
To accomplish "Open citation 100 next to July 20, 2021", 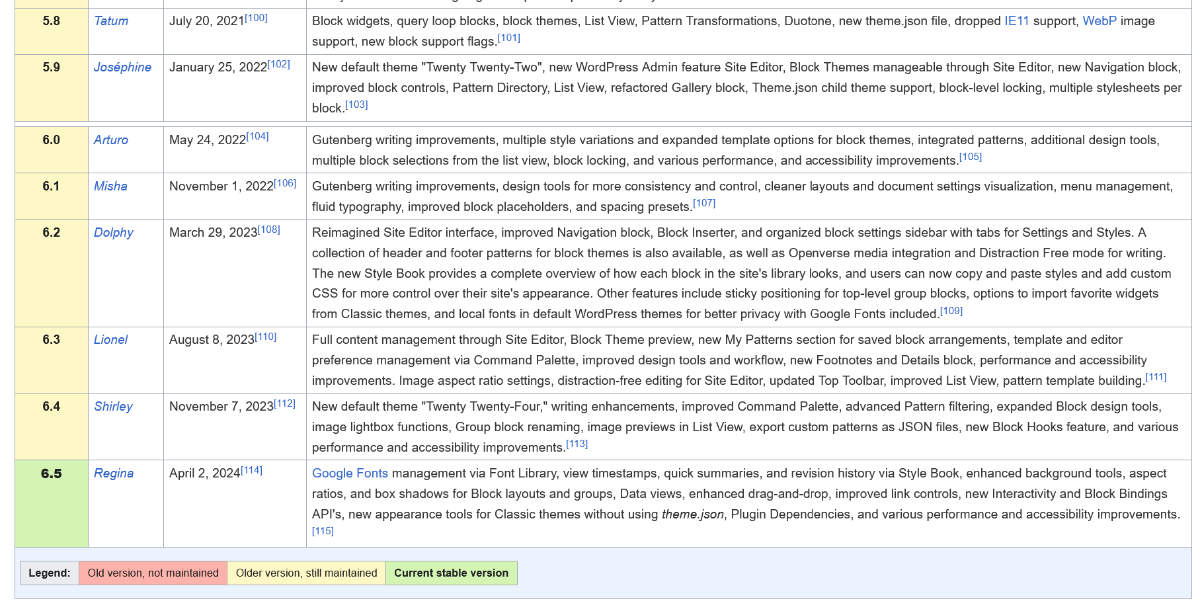I will tap(256, 17).
